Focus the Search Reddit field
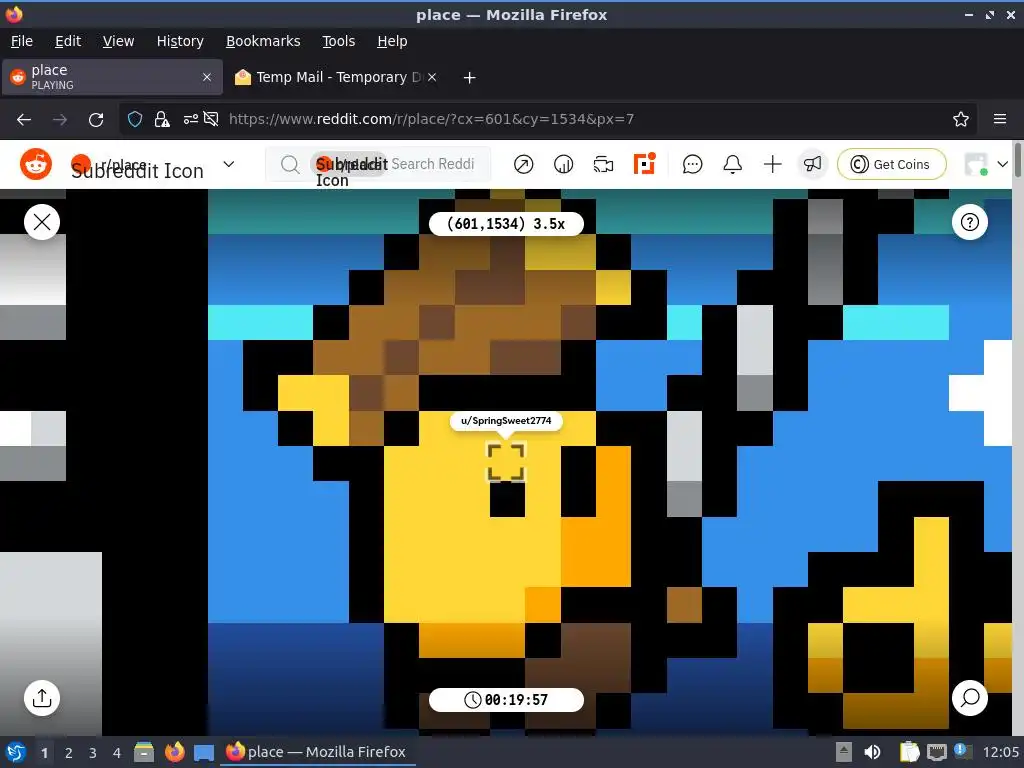Image resolution: width=1024 pixels, height=768 pixels. [379, 164]
